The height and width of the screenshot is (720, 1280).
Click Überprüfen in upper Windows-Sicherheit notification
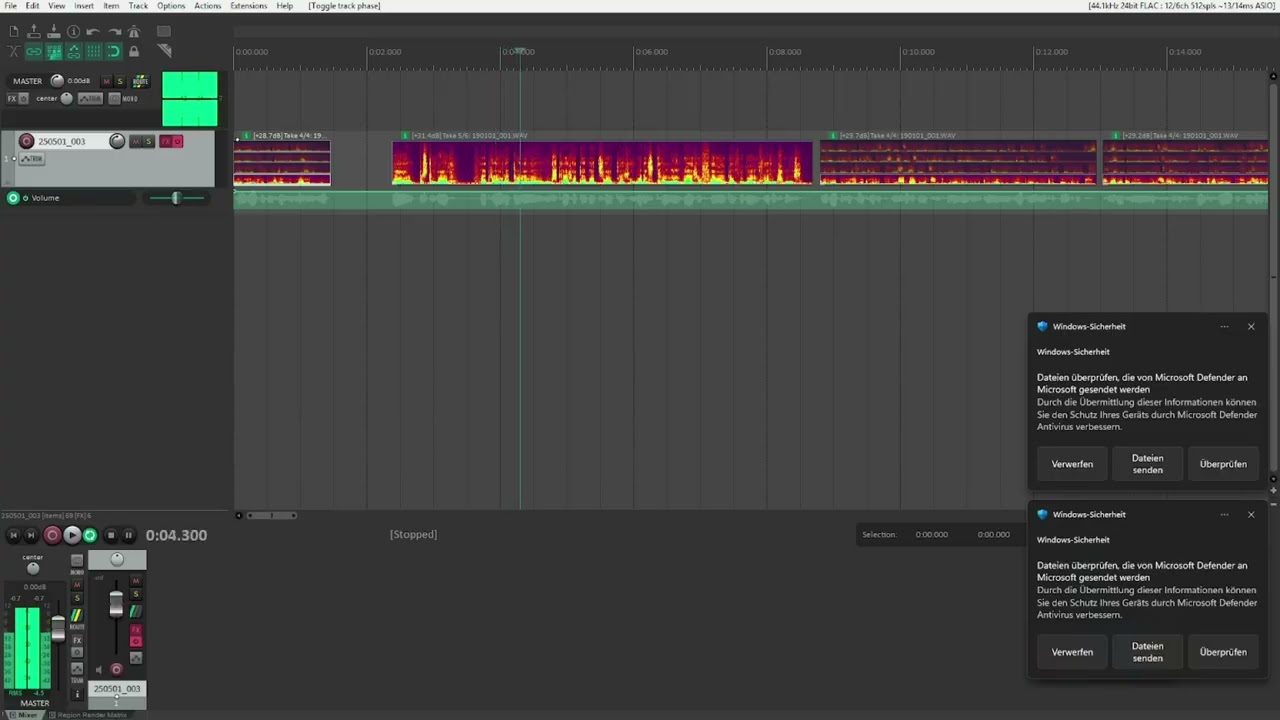[1222, 464]
